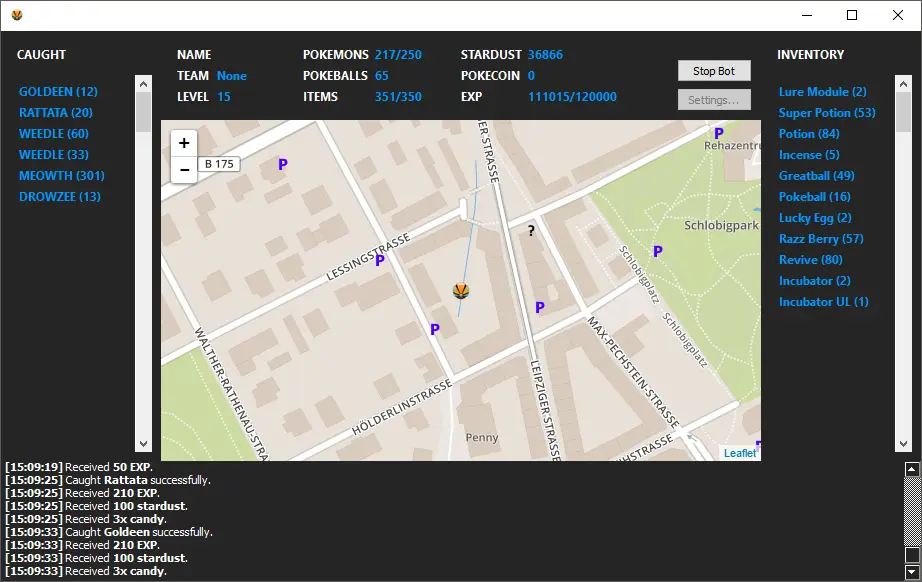Select PokeStop marker above Lessingstrasse
Image resolution: width=922 pixels, height=582 pixels.
283,164
